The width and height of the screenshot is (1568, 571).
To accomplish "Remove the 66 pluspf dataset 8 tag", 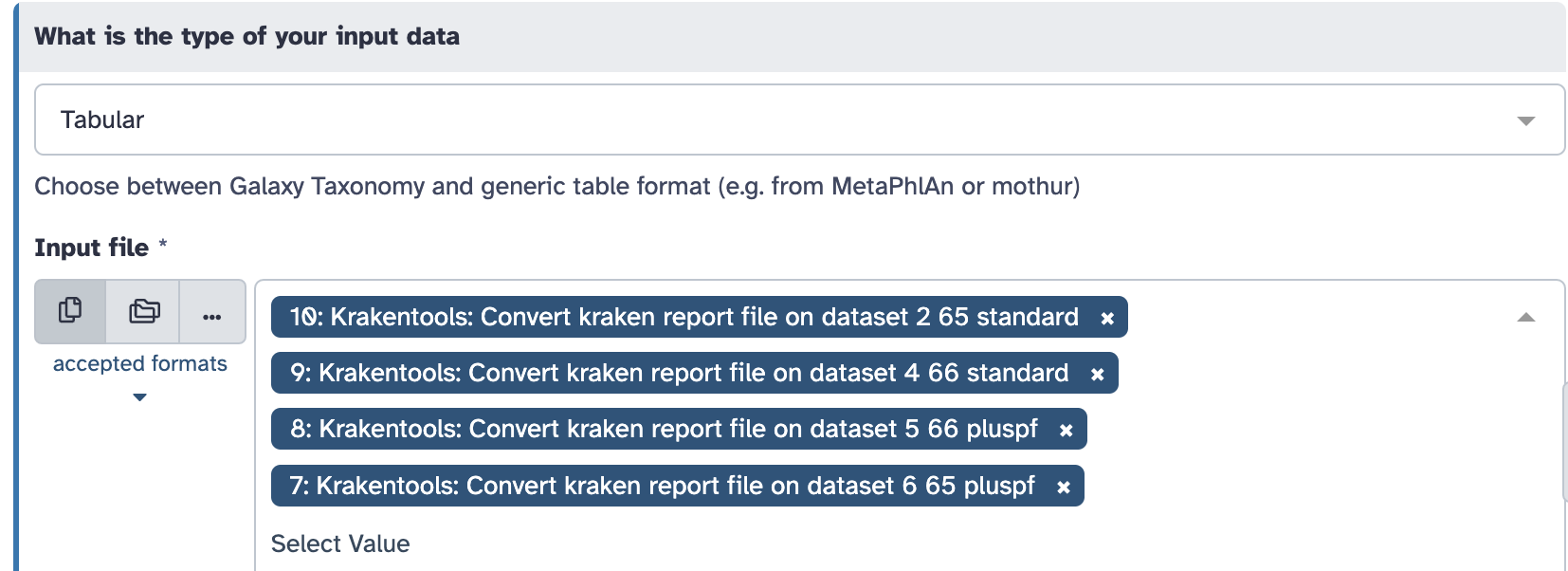I will tap(1066, 431).
